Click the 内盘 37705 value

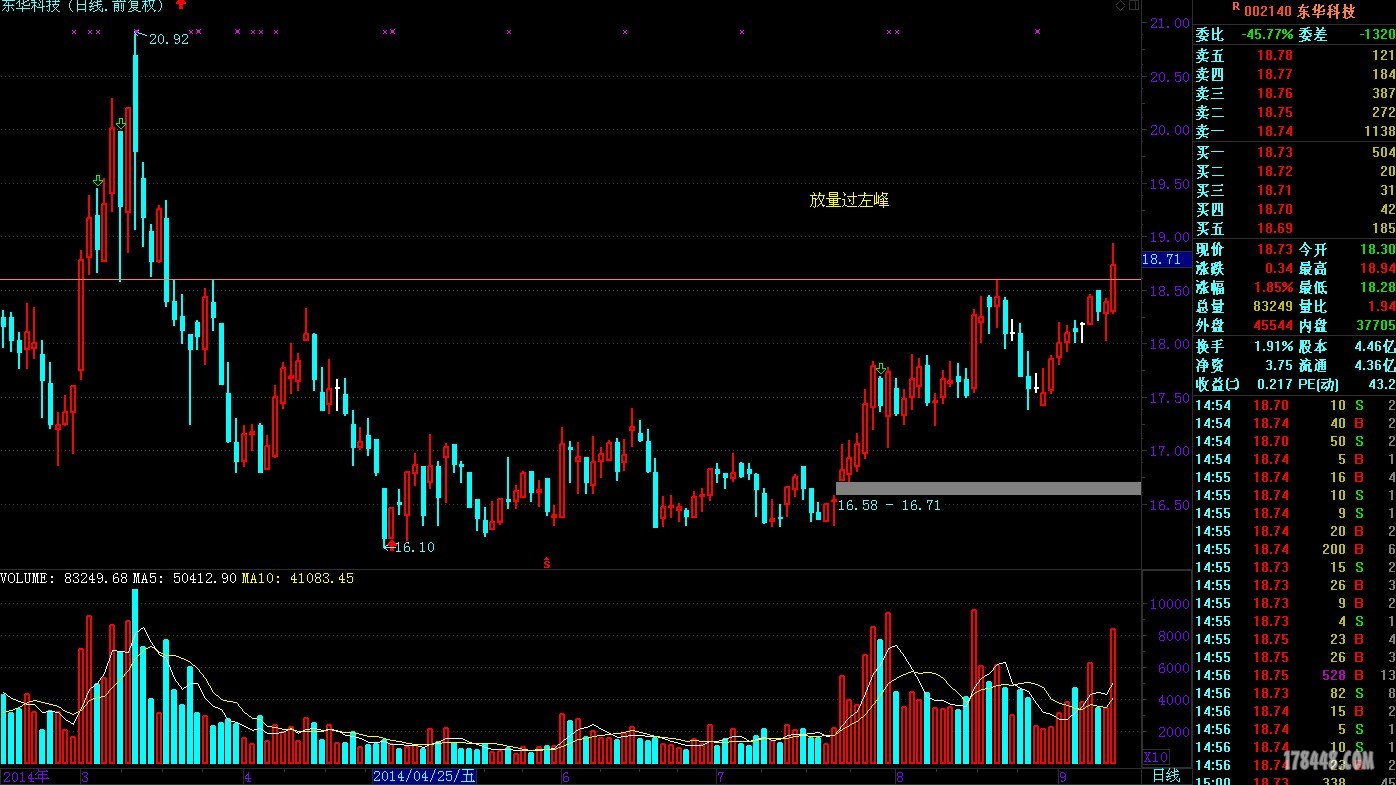1375,326
